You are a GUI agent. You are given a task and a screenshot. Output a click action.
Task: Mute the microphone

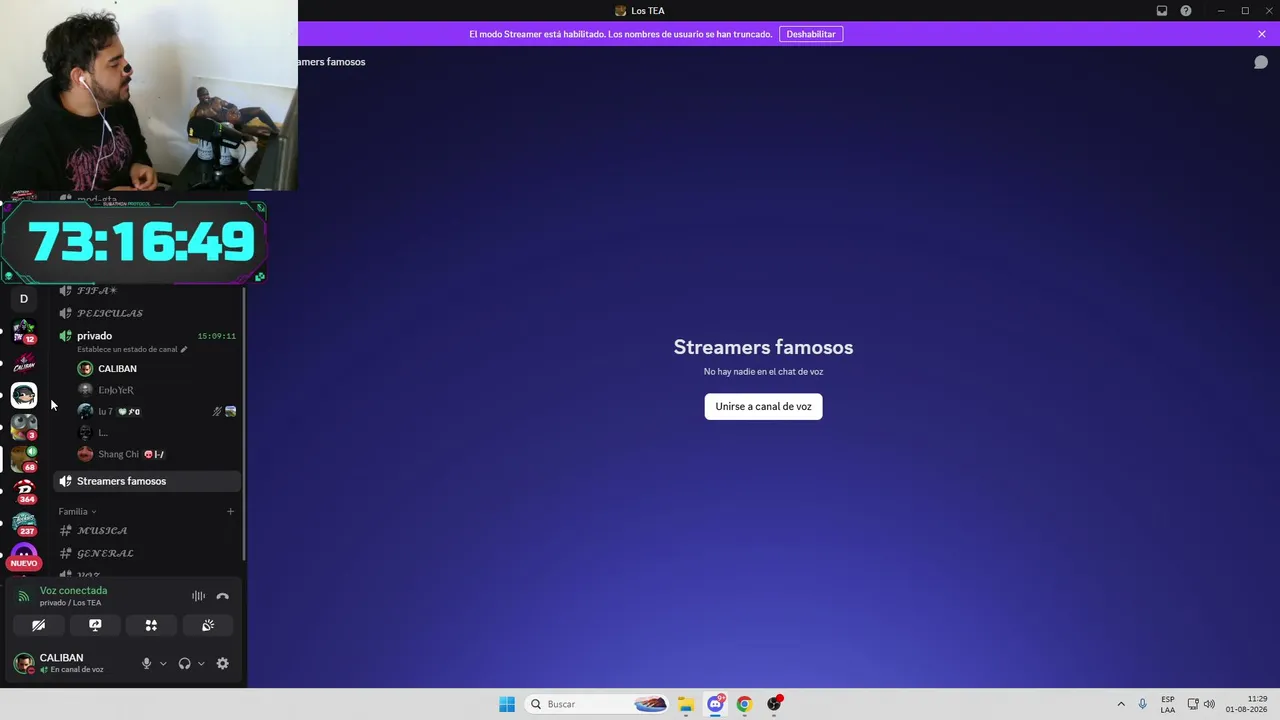coord(146,663)
